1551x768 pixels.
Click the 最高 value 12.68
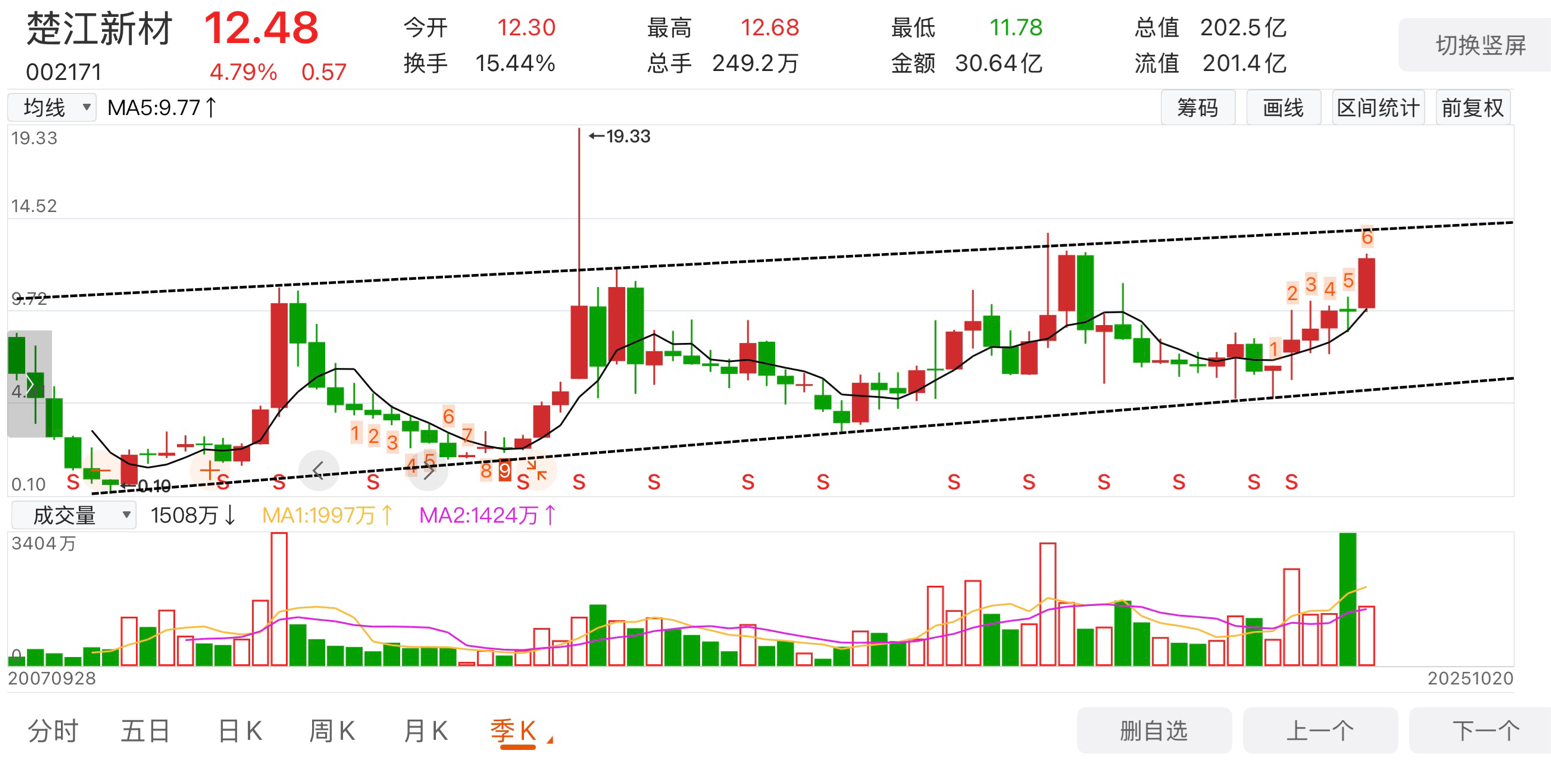[771, 29]
